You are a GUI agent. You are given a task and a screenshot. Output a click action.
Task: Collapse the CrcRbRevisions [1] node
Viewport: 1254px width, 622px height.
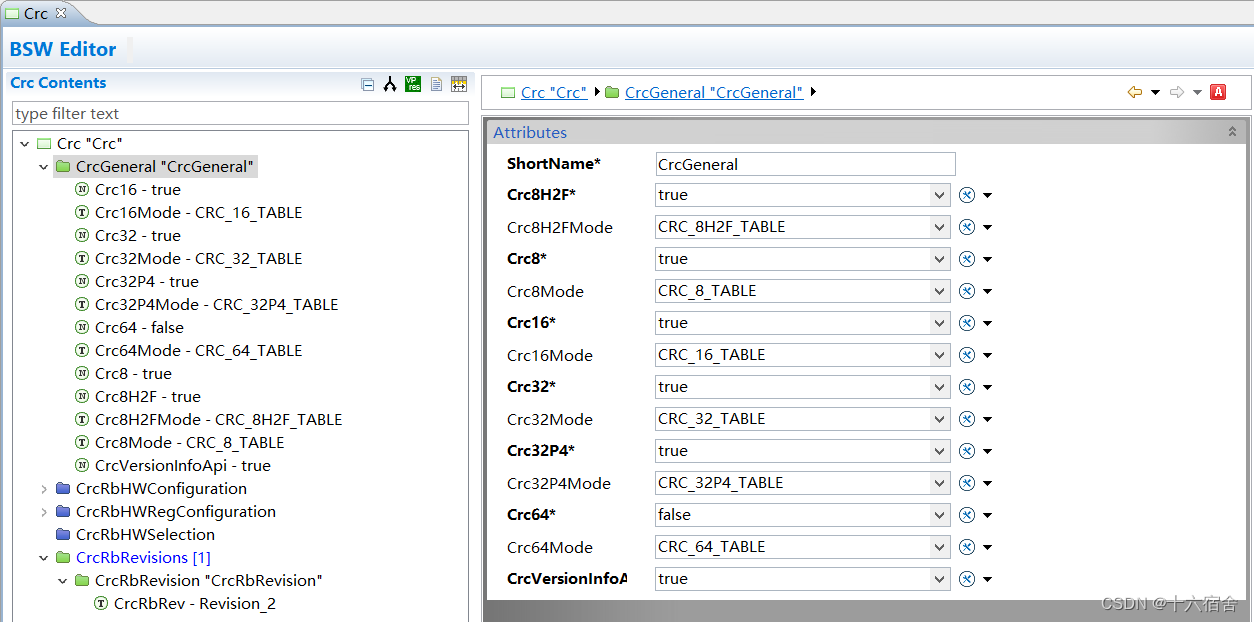click(44, 558)
